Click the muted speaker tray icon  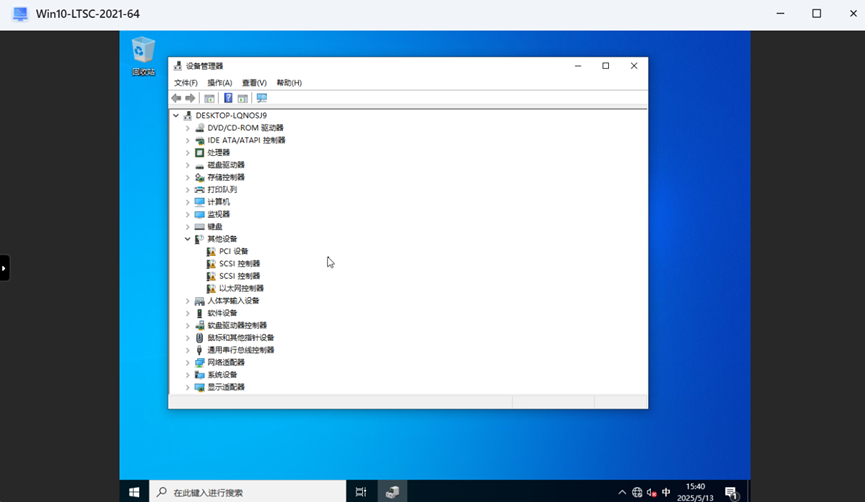coord(652,492)
